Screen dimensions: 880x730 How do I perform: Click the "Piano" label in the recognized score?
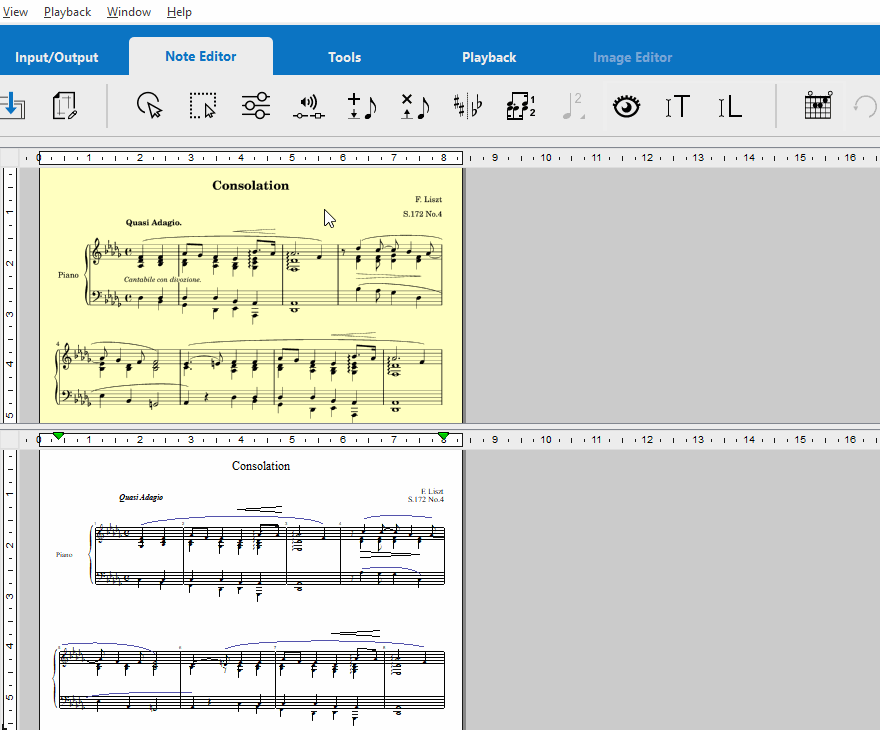[65, 554]
